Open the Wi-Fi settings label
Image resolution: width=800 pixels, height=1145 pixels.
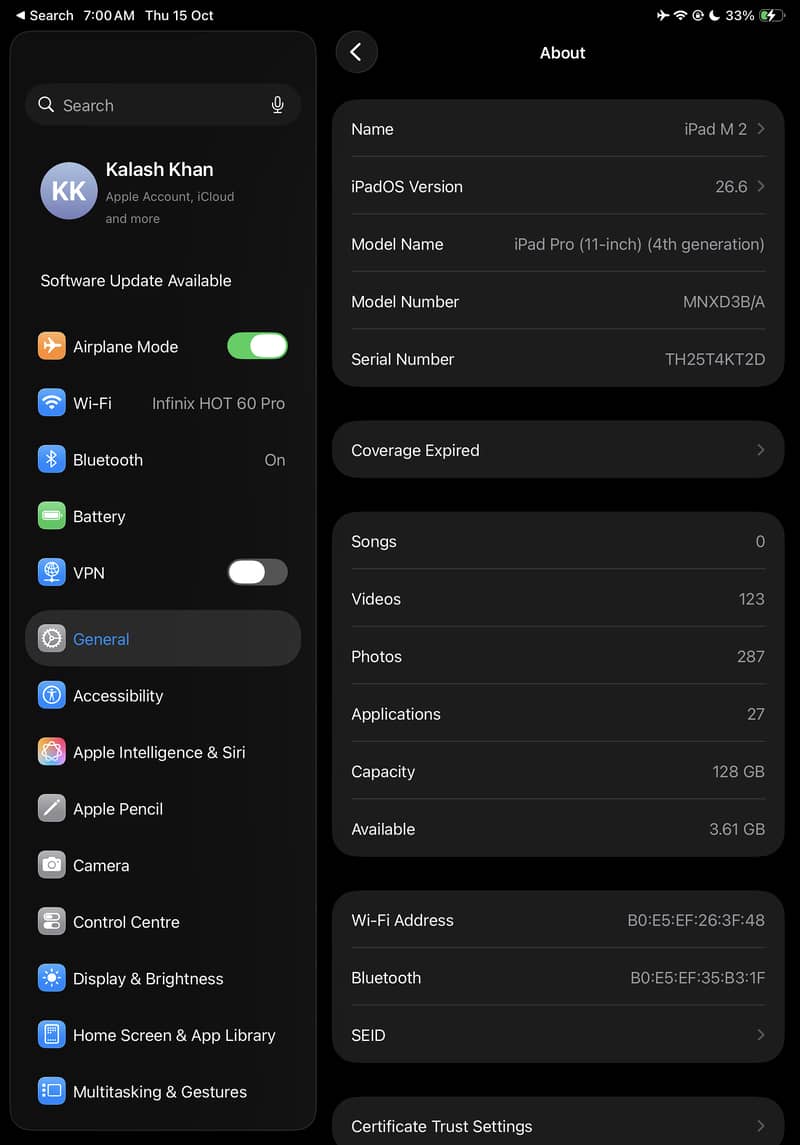tap(92, 403)
